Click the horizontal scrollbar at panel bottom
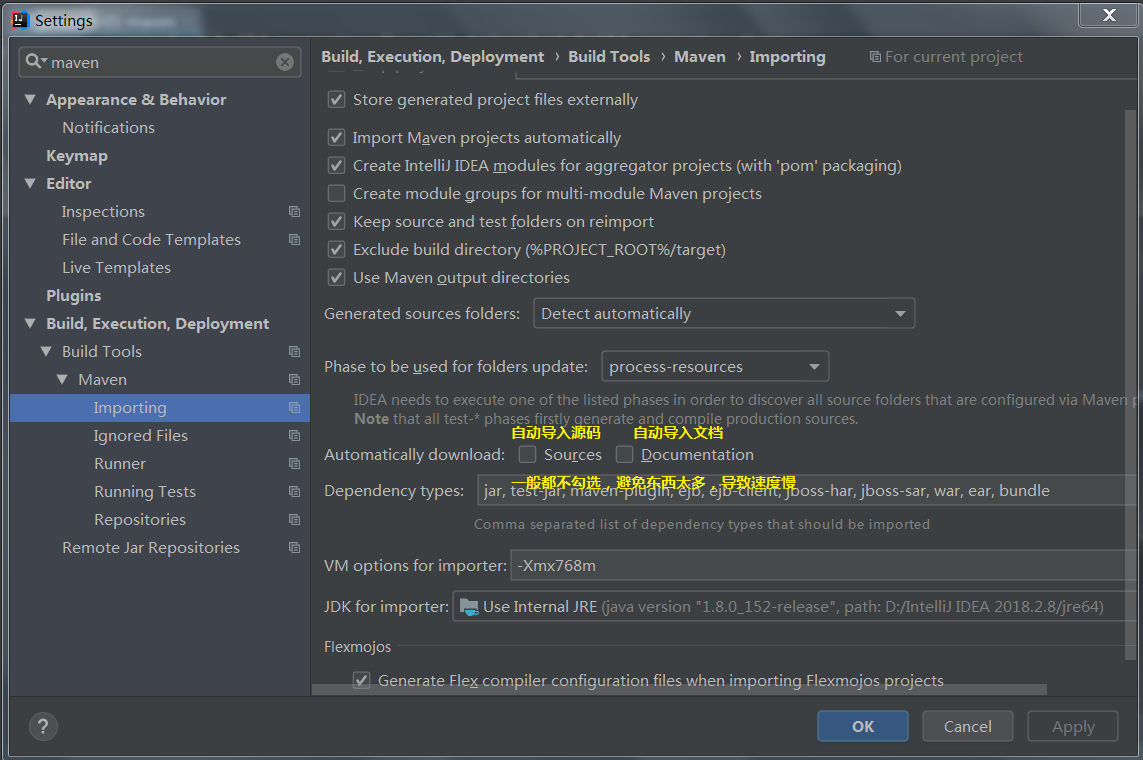Screen dimensions: 1143x760 [x=679, y=689]
